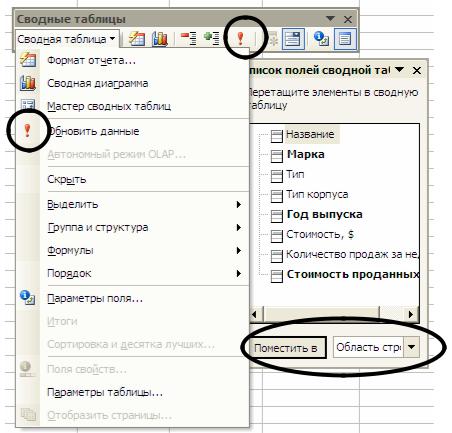This screenshot has width=452, height=433.
Task: Open Параметры поля menu item
Action: [x=132, y=298]
